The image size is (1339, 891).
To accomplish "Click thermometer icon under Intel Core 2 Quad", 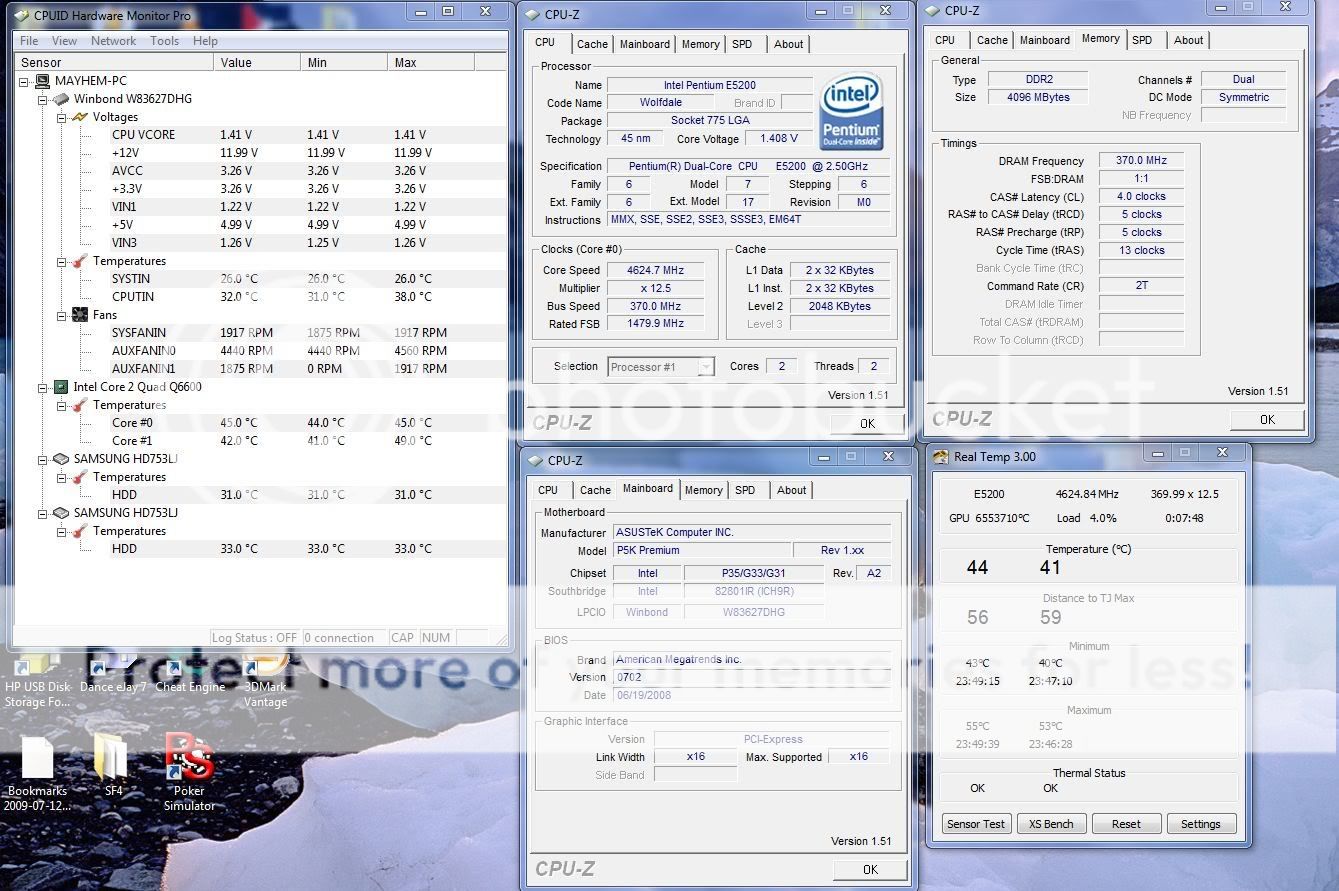I will [80, 405].
